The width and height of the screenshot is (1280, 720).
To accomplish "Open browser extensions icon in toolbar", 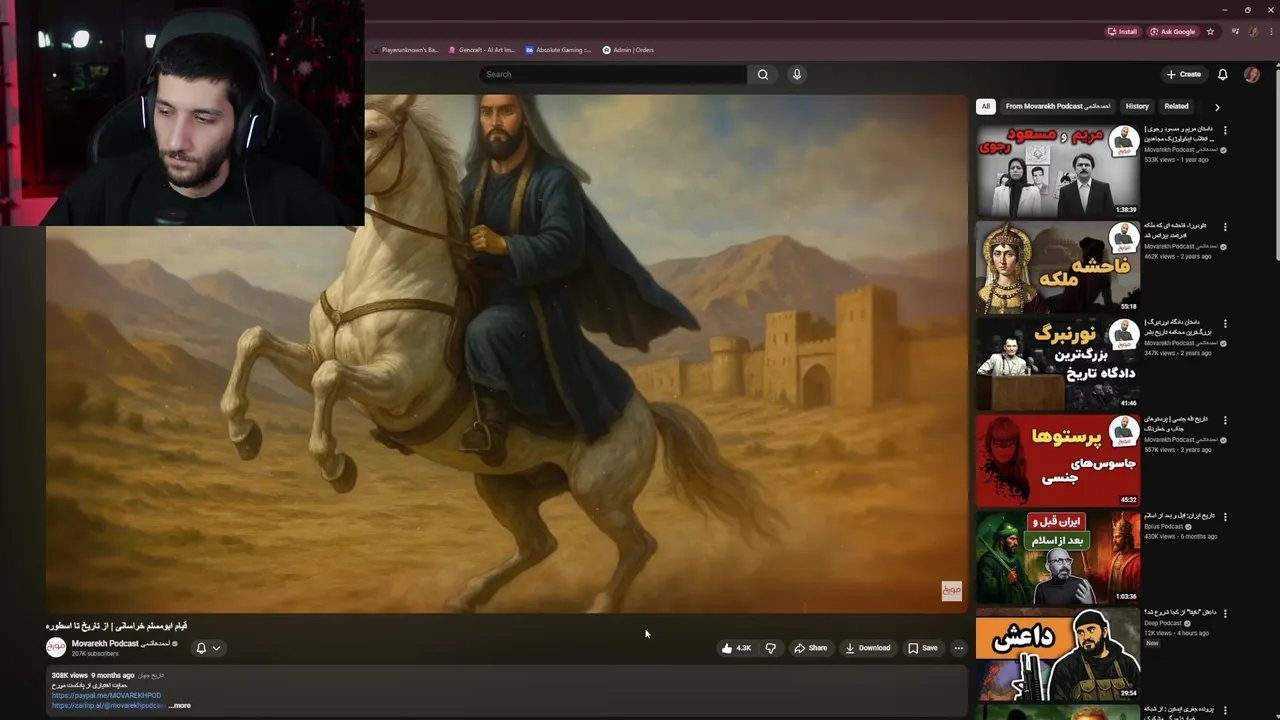I will (x=1235, y=31).
